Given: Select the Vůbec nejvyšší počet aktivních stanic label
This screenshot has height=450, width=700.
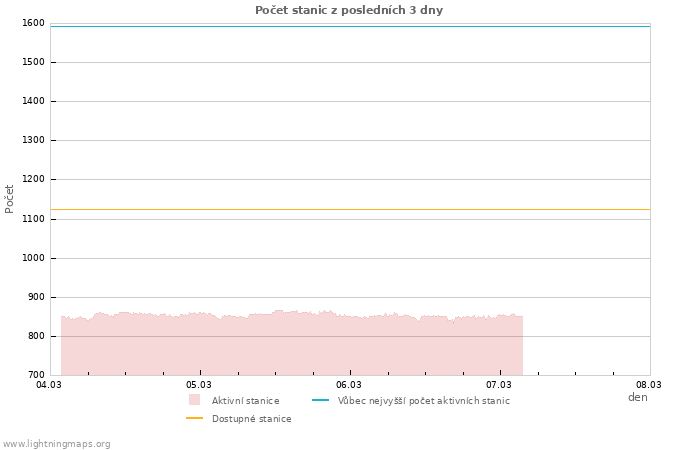Looking at the screenshot, I should tap(423, 401).
